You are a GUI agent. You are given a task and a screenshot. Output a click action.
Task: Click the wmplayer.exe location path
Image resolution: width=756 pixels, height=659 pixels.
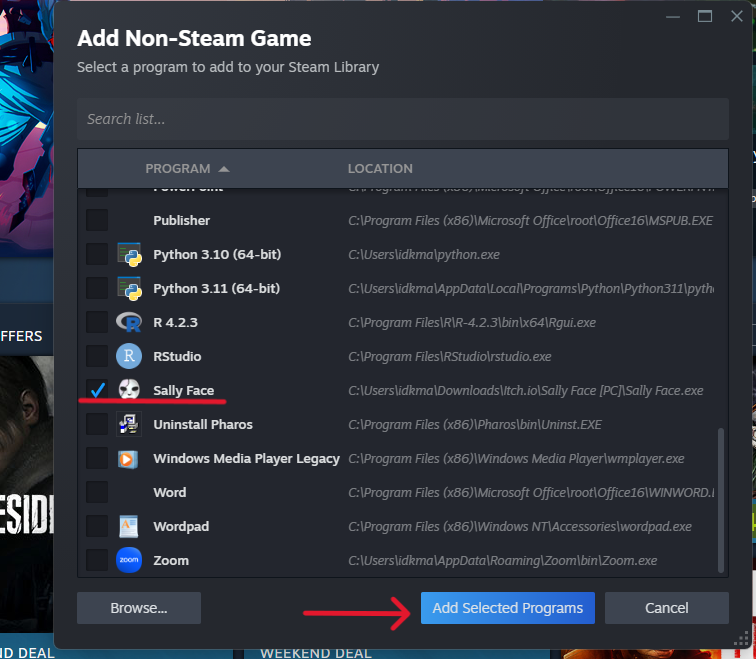pyautogui.click(x=516, y=458)
